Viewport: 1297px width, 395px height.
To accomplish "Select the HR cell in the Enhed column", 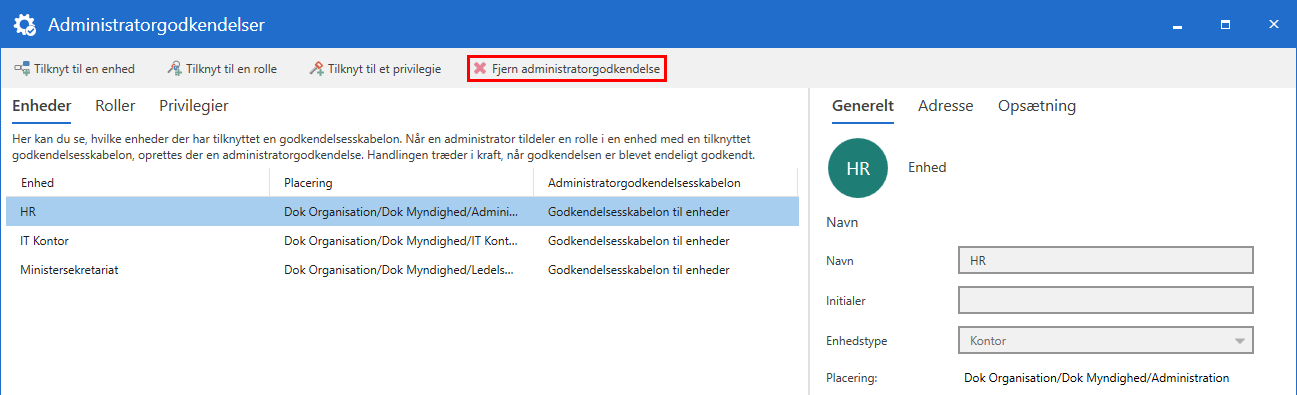I will click(x=138, y=212).
